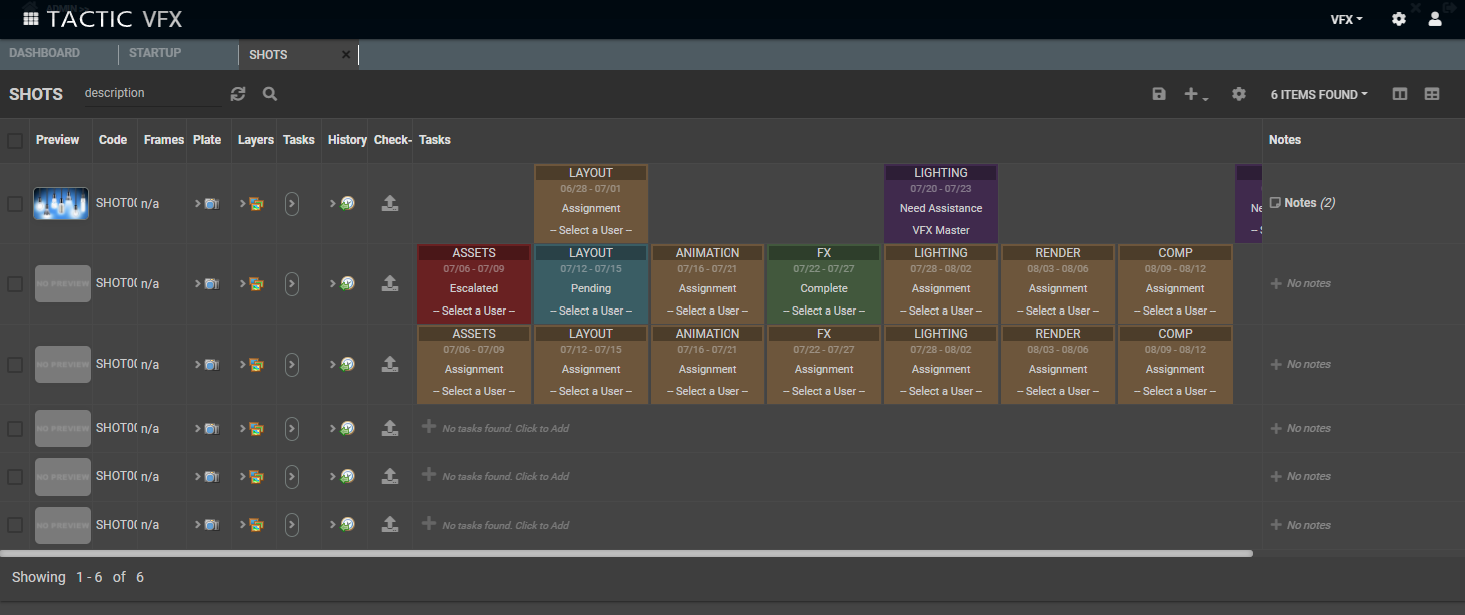This screenshot has width=1465, height=615.
Task: Open the user account icon in the header
Action: tap(1436, 19)
